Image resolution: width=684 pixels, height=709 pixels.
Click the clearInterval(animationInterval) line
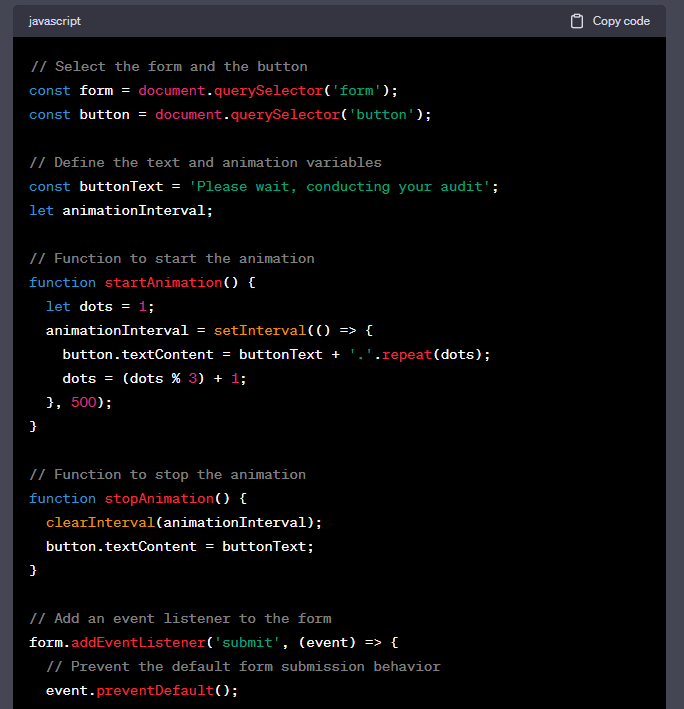[184, 523]
